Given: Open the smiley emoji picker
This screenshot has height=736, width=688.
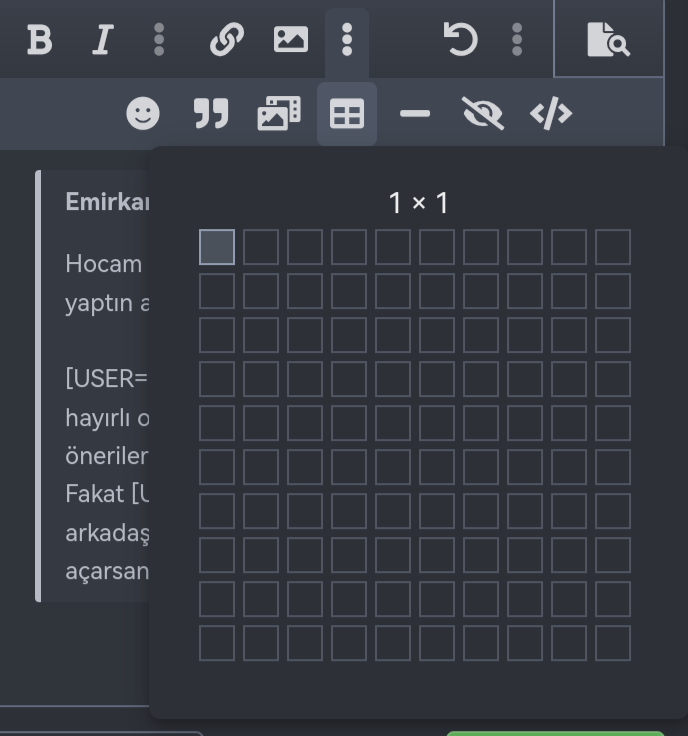Looking at the screenshot, I should 143,114.
